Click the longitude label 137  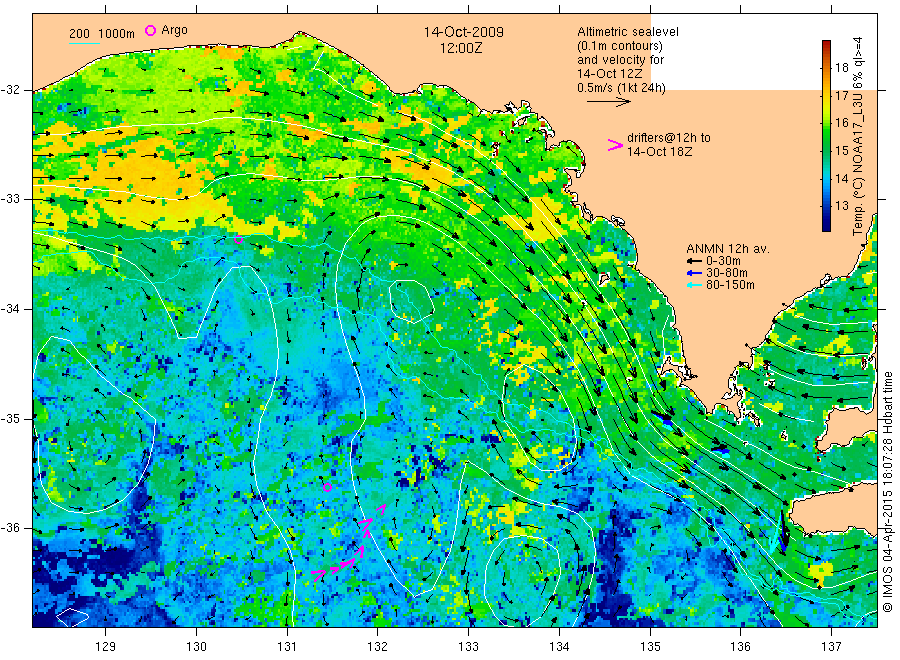coord(831,647)
